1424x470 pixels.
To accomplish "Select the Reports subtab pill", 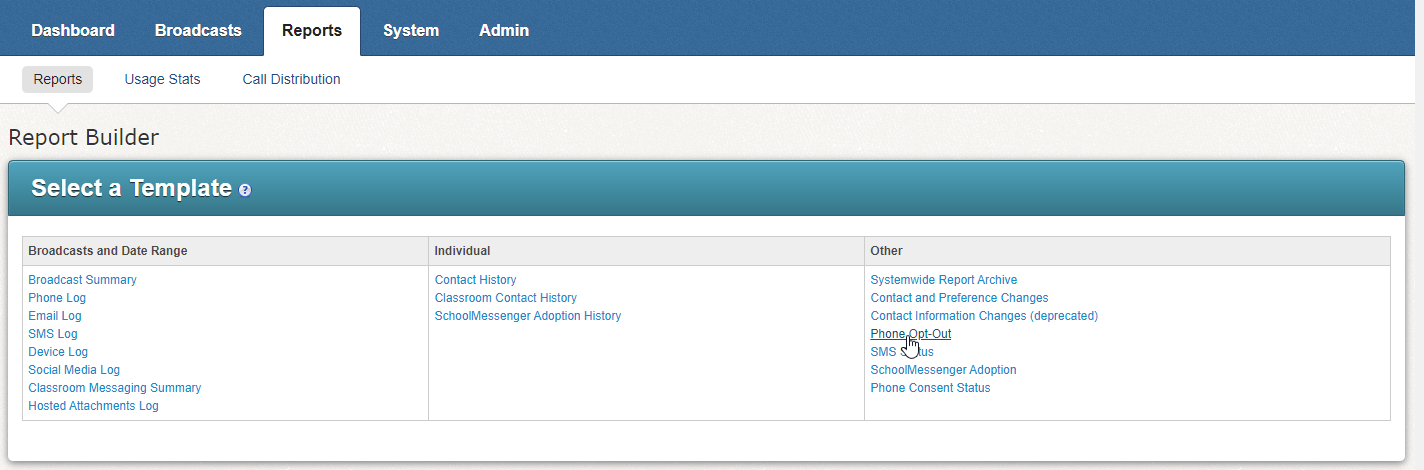I will (57, 79).
